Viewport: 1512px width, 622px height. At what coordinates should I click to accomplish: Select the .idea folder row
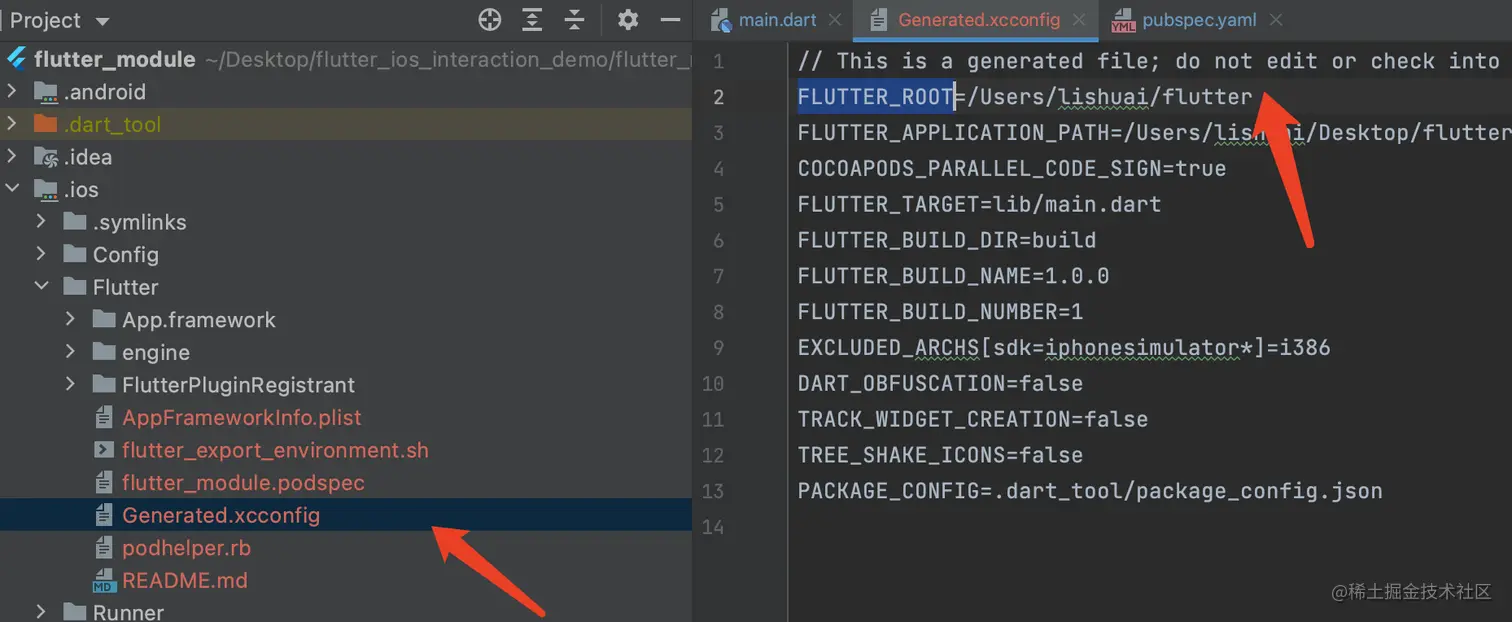coord(346,157)
